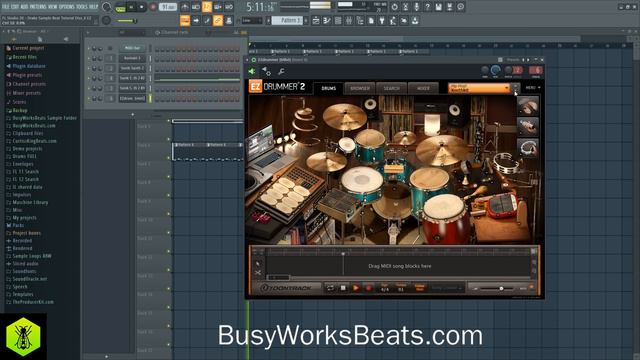The image size is (640, 360).
Task: Click the Toontrack logo
Action: [x=286, y=288]
